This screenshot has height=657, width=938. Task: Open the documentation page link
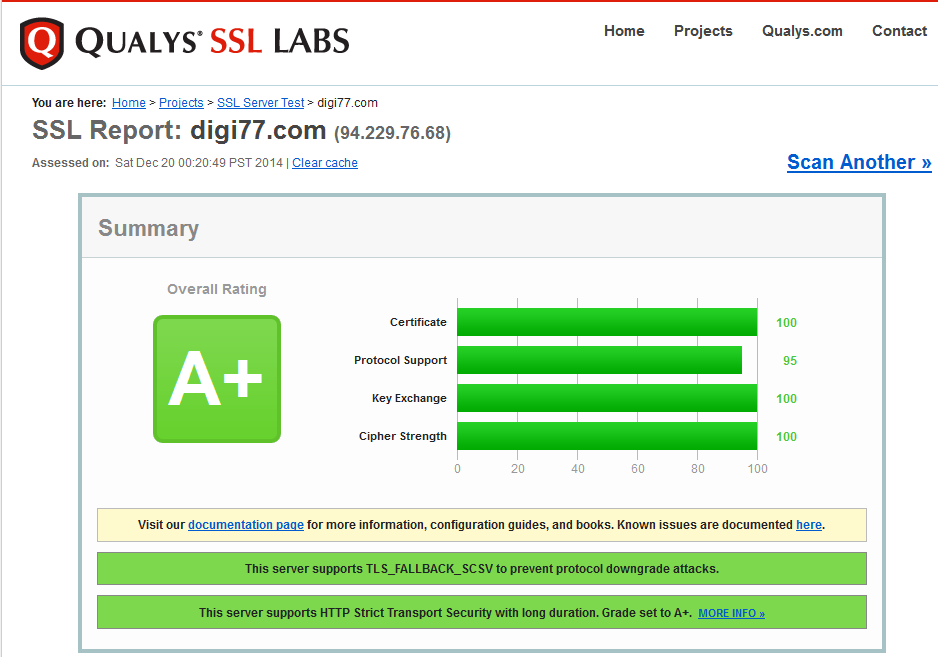tap(246, 525)
